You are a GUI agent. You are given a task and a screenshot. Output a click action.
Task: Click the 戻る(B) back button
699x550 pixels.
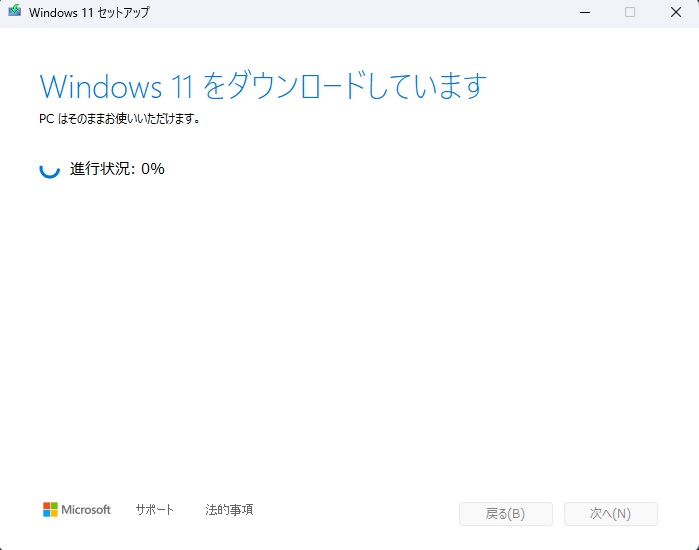pyautogui.click(x=506, y=514)
